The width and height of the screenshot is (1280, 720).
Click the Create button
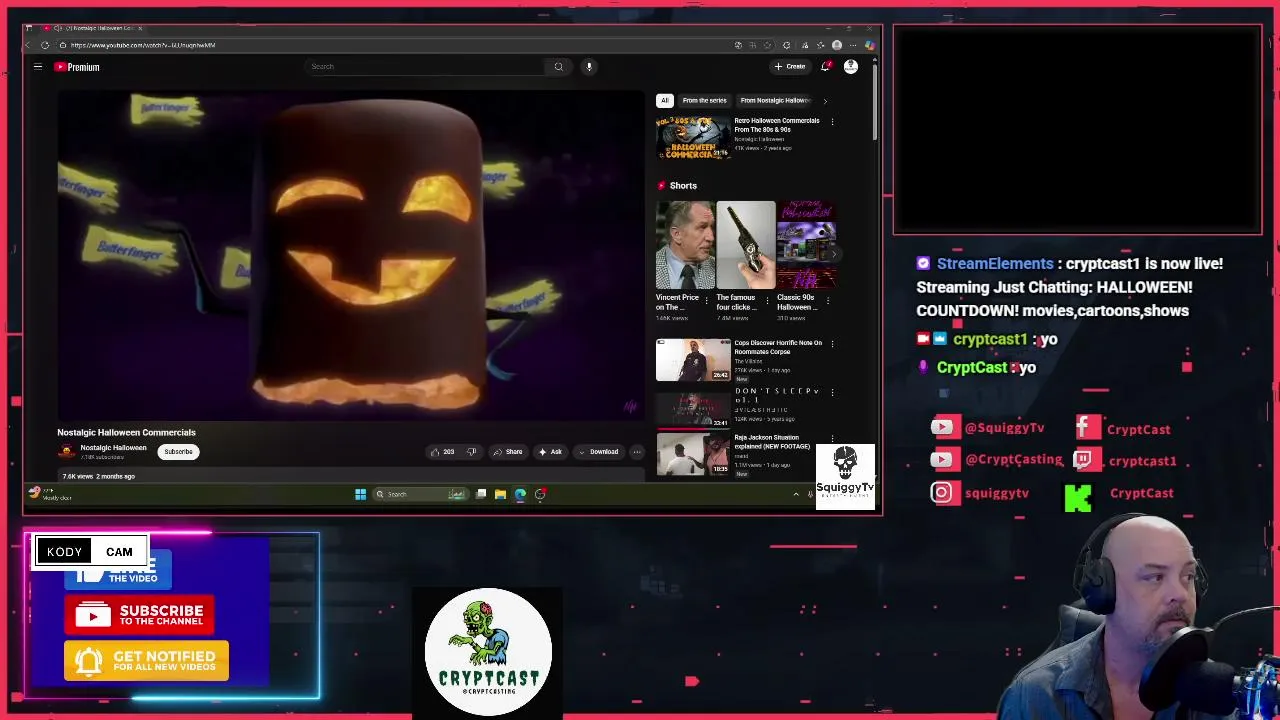[x=790, y=67]
